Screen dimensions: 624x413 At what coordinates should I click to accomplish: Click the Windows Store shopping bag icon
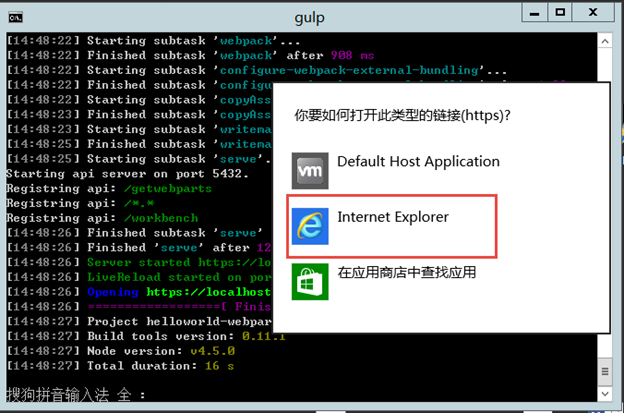point(310,281)
